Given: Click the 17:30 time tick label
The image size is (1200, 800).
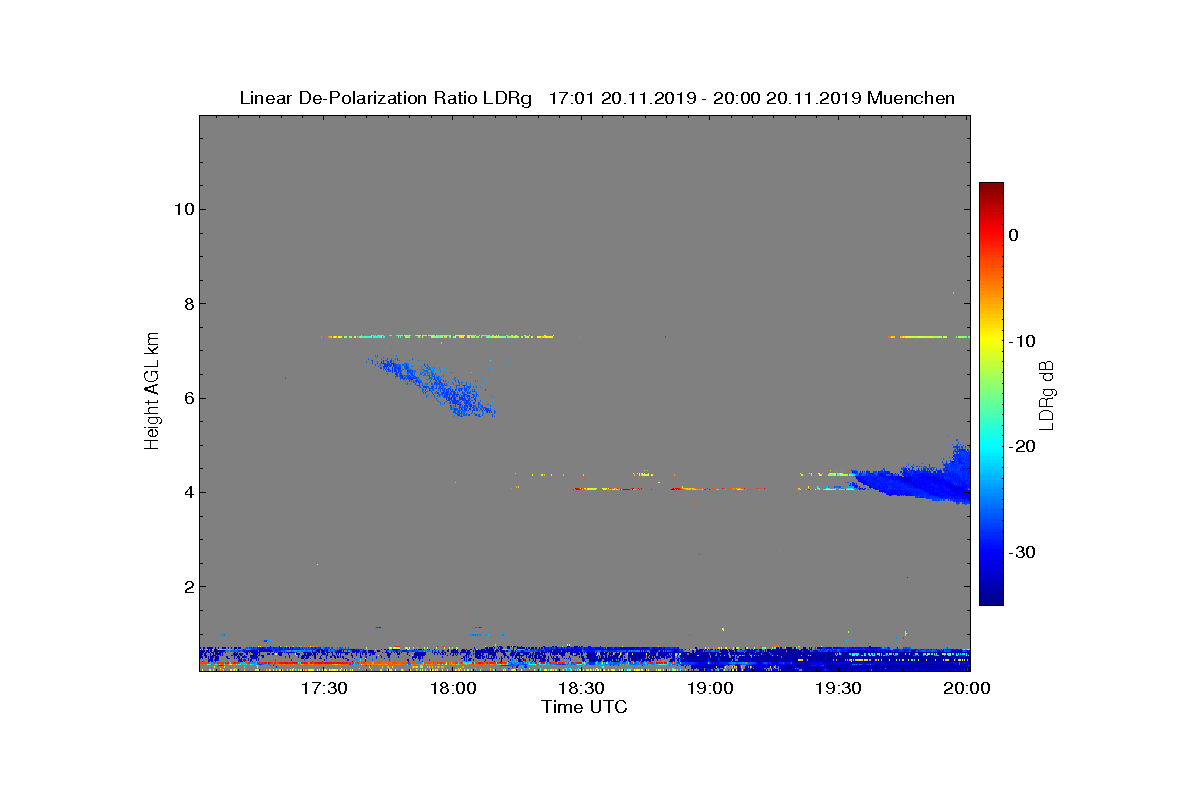Looking at the screenshot, I should [324, 688].
